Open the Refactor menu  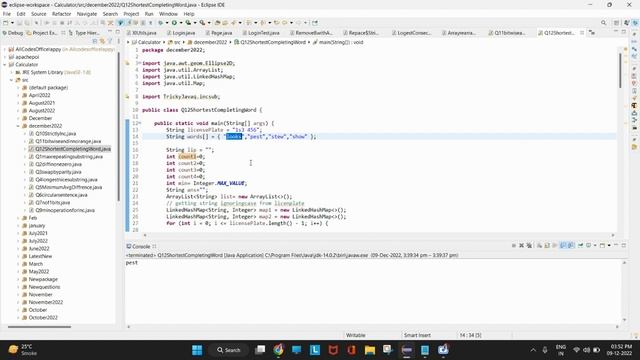click(x=62, y=14)
